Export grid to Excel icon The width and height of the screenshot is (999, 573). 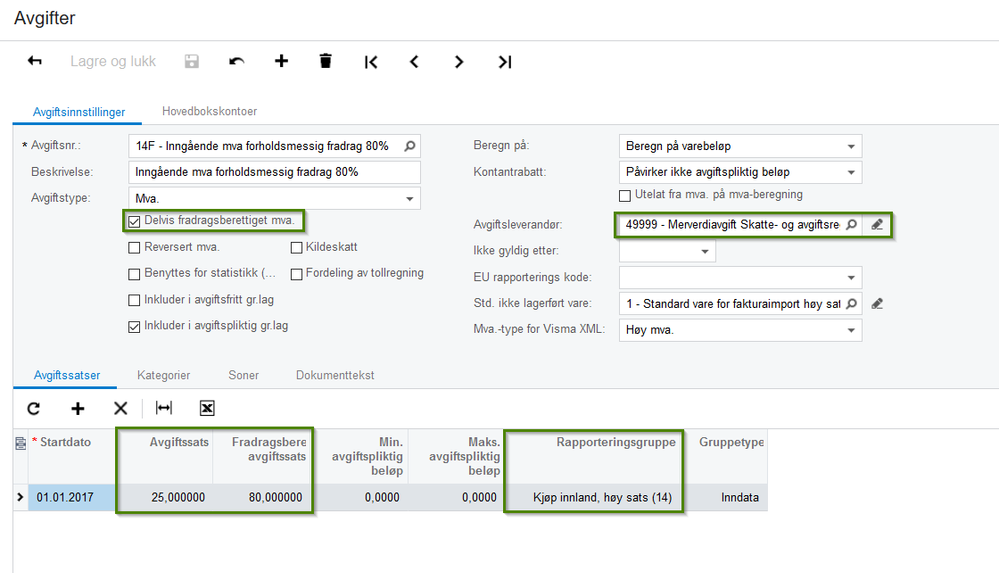[x=207, y=408]
